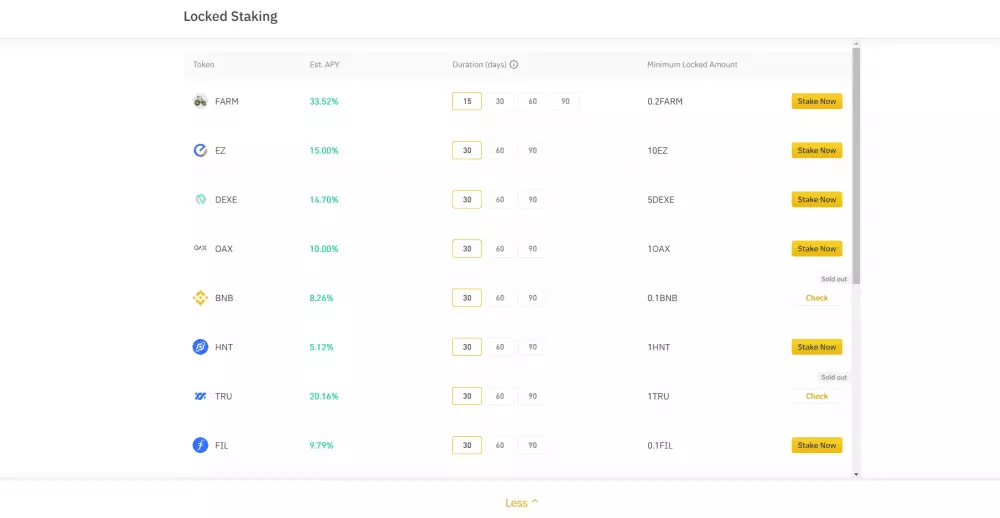Select 30 days duration for BNB

(x=467, y=298)
